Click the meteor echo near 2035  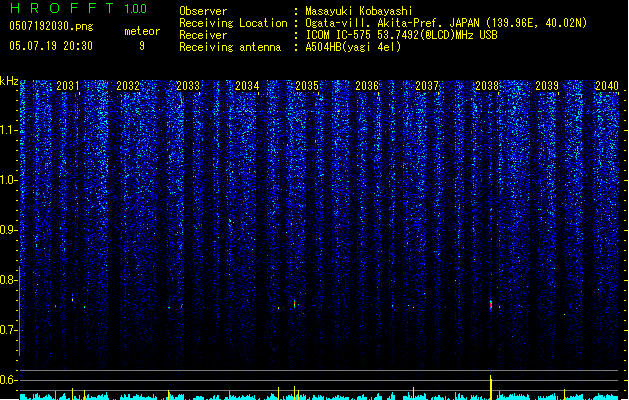click(294, 303)
